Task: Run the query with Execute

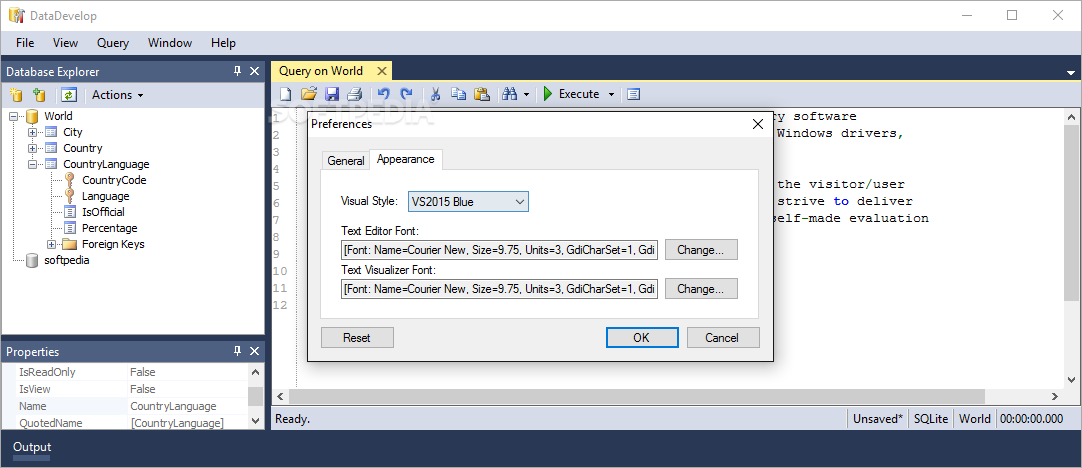Action: (571, 94)
